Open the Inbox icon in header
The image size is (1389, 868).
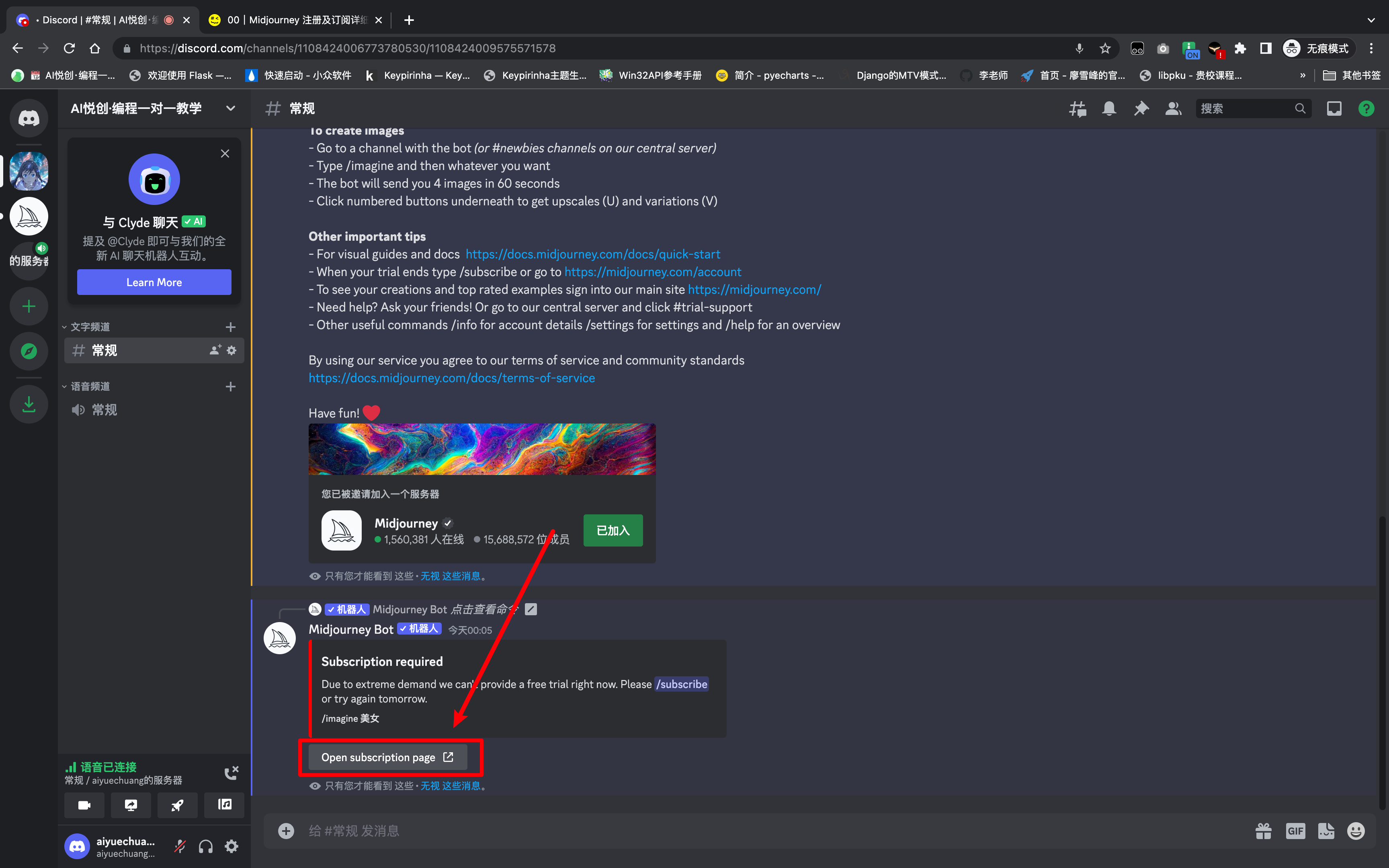coord(1334,108)
